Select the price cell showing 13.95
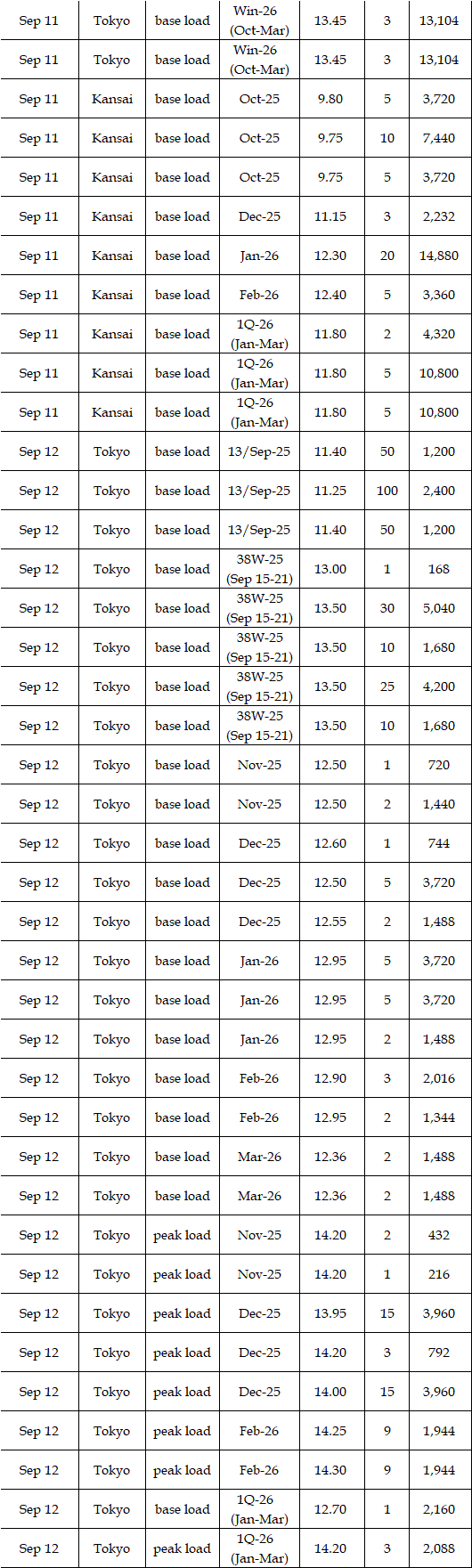 click(x=330, y=1313)
